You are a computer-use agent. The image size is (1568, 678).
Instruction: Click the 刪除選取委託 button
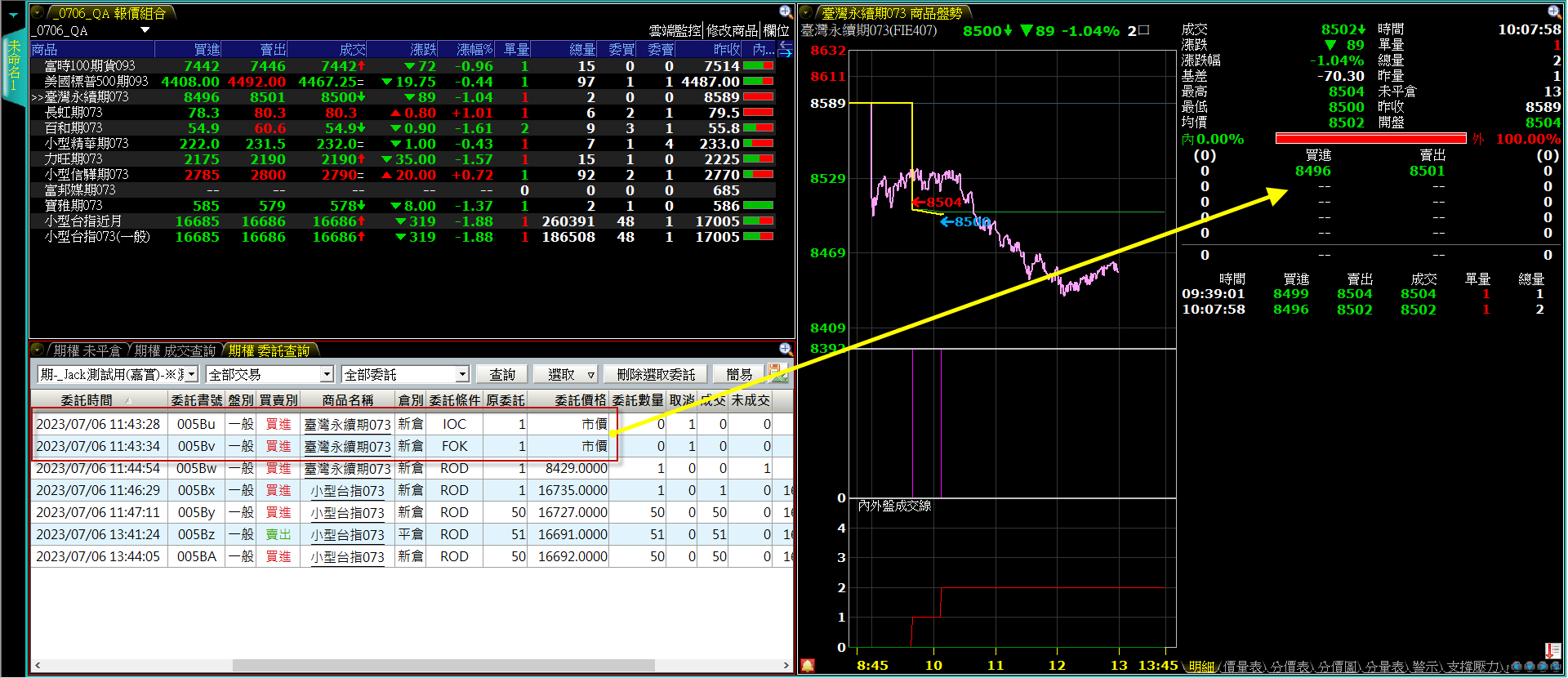tap(656, 374)
